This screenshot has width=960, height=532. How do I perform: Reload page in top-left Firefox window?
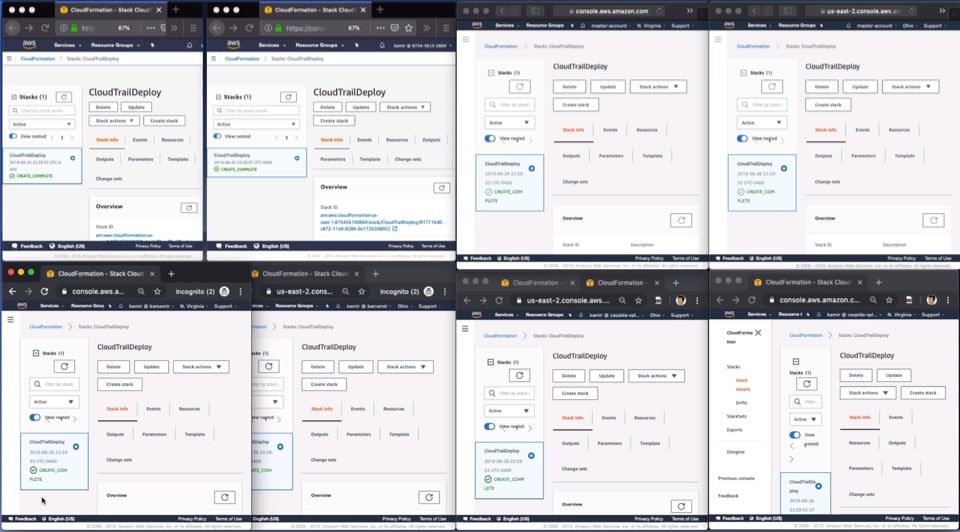pyautogui.click(x=45, y=28)
